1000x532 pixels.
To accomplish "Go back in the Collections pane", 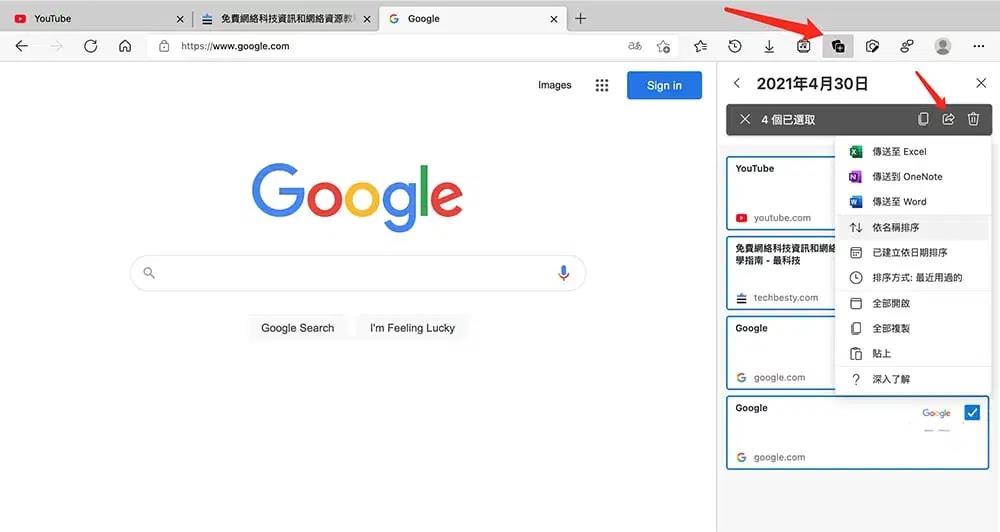I will (x=737, y=83).
